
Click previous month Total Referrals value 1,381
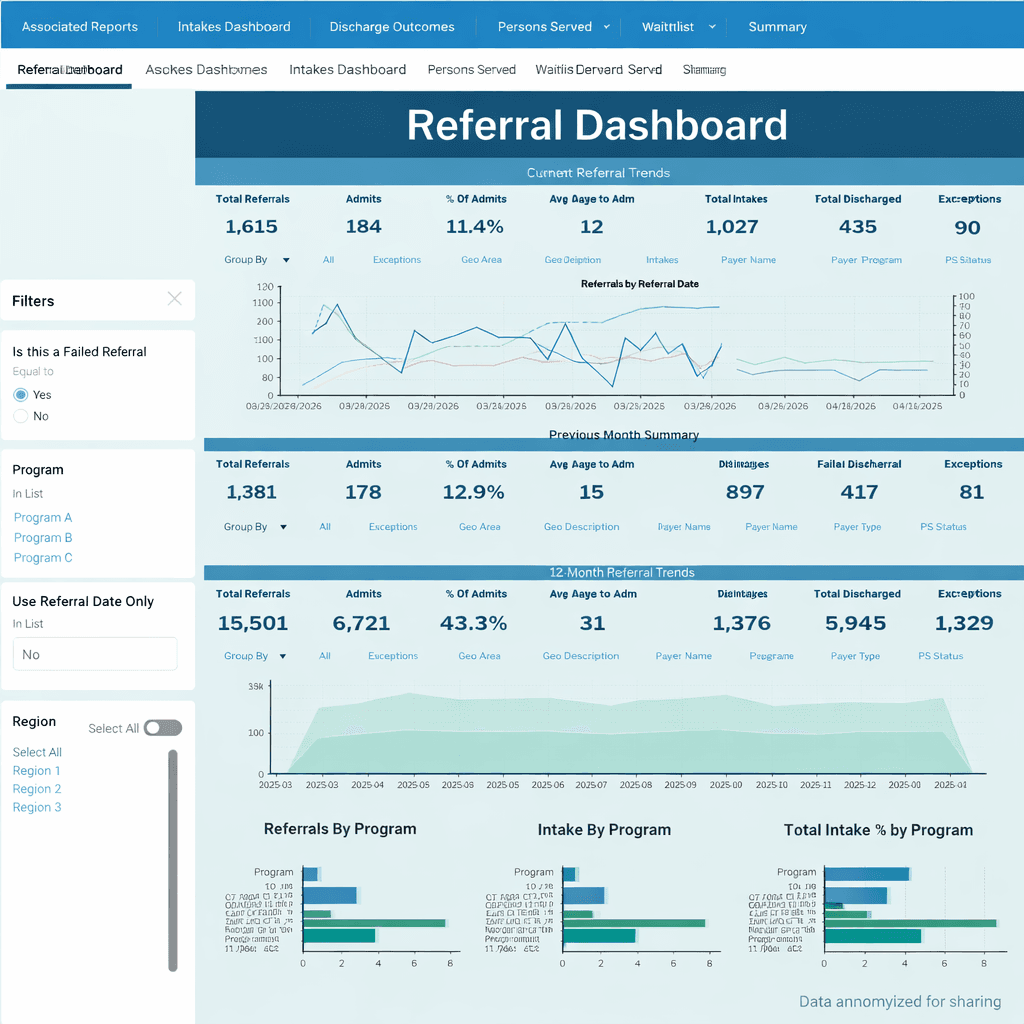(251, 492)
